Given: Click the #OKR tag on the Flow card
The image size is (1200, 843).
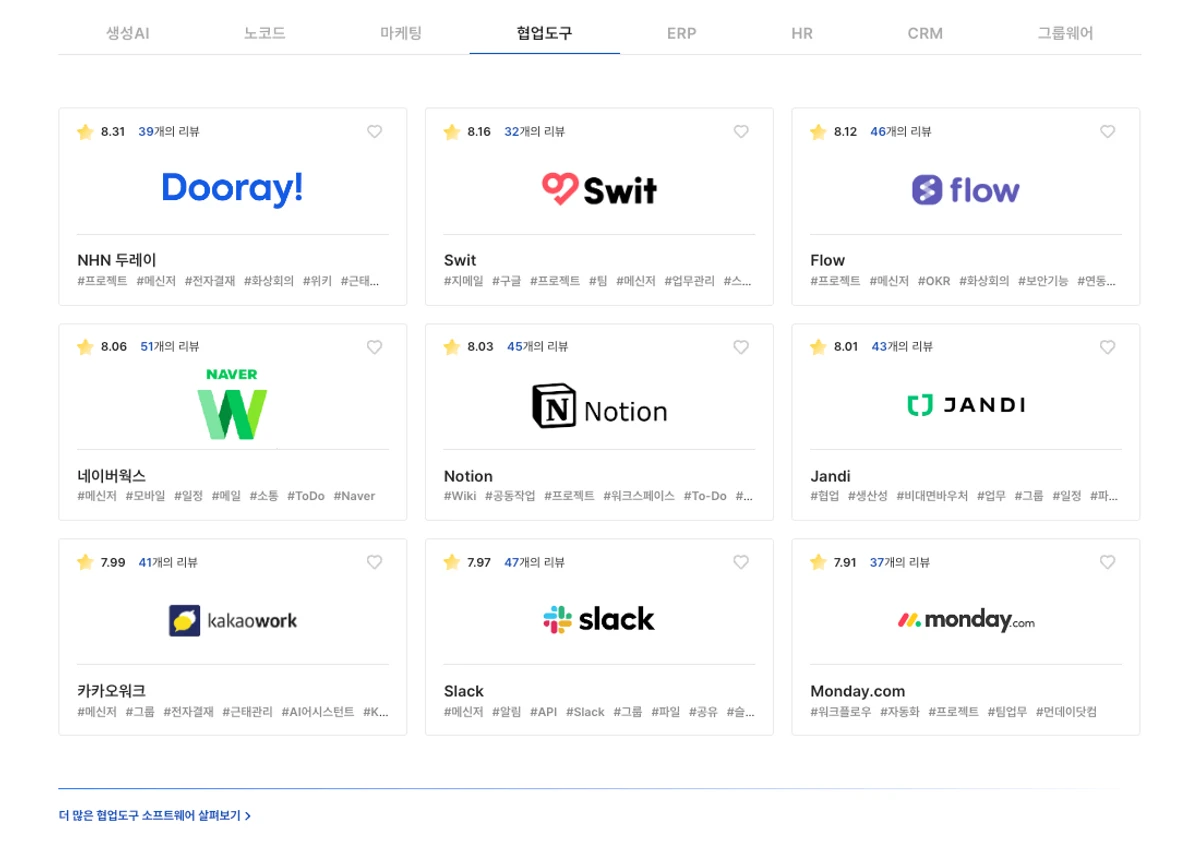Looking at the screenshot, I should coord(934,281).
